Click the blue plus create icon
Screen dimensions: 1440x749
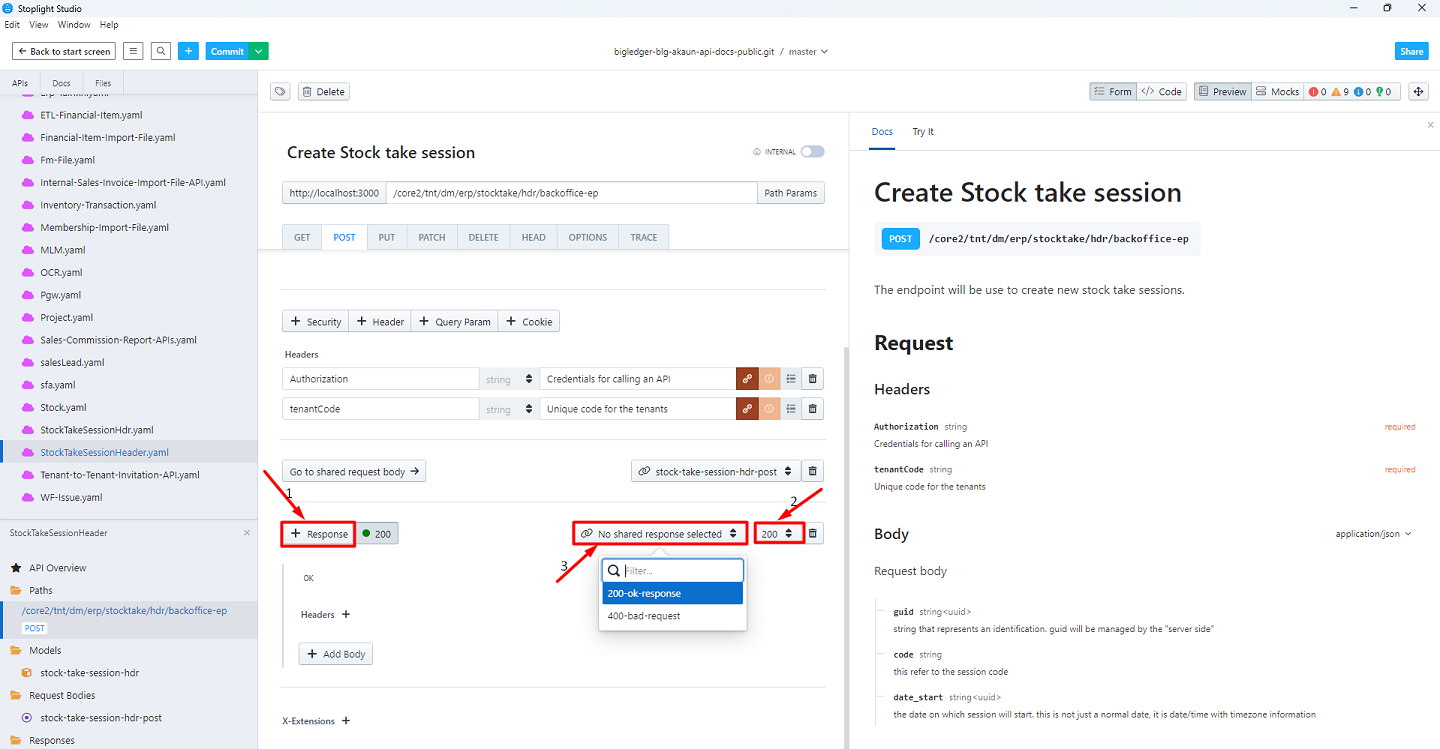(x=188, y=51)
